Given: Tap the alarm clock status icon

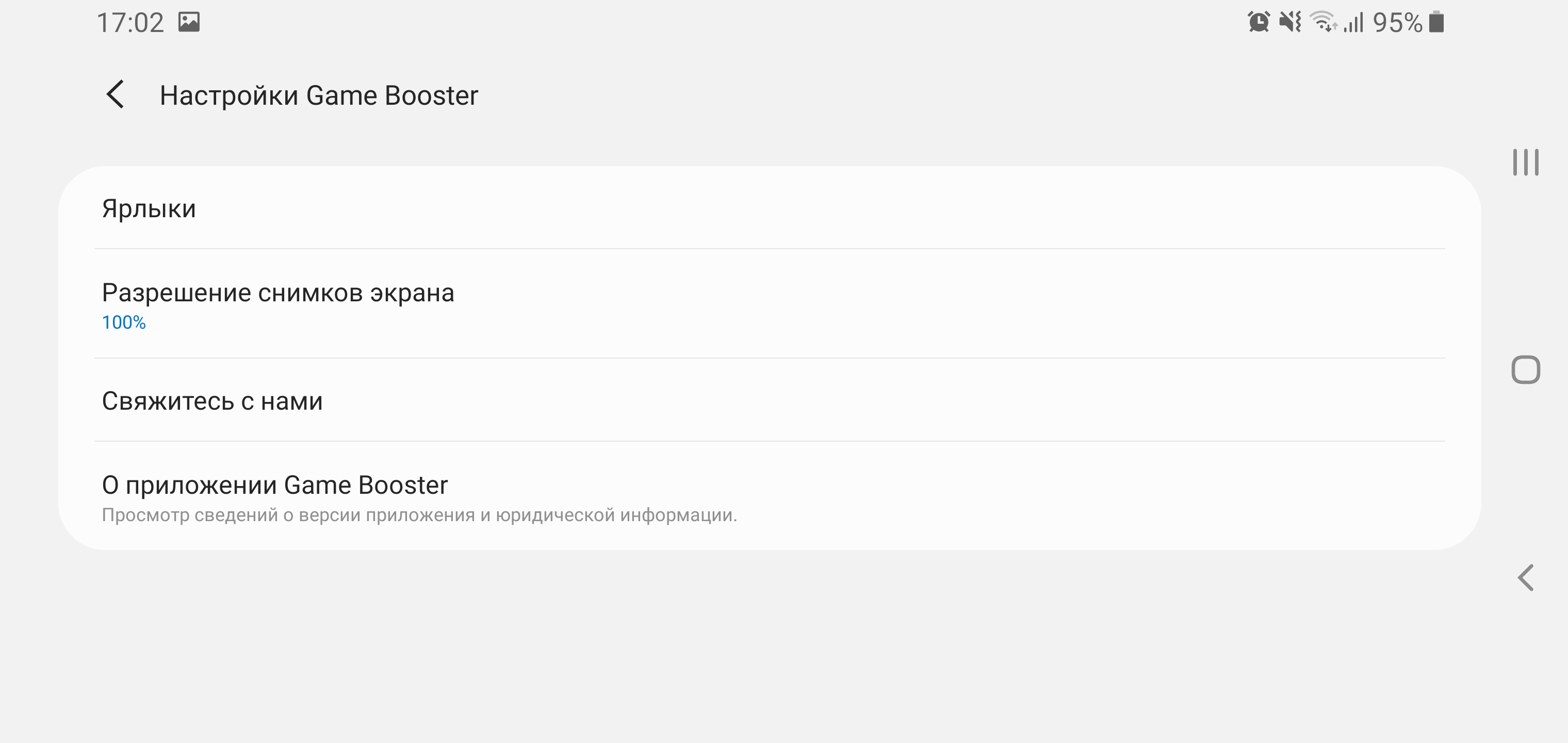Looking at the screenshot, I should pos(1258,22).
